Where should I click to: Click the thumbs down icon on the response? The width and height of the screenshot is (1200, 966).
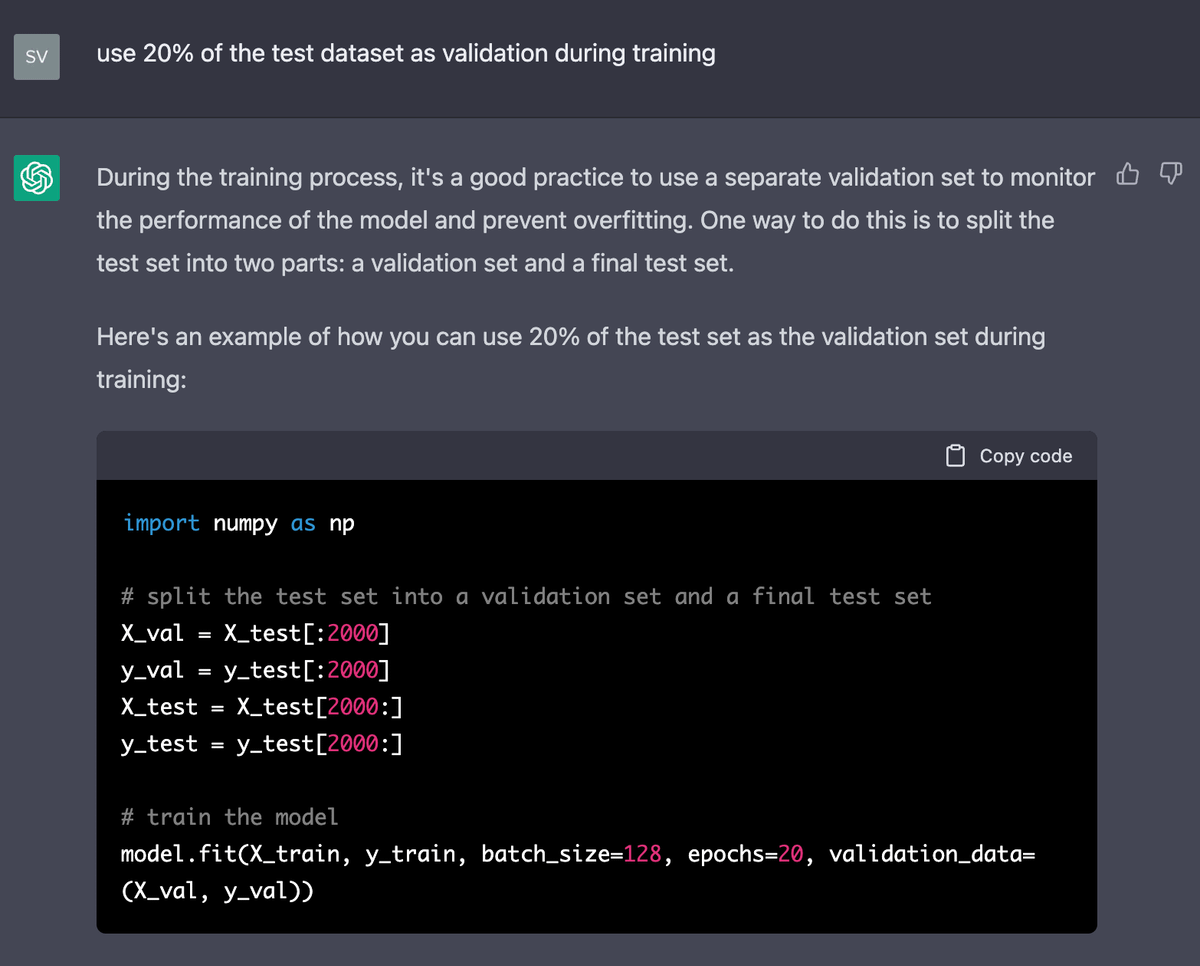click(x=1169, y=177)
